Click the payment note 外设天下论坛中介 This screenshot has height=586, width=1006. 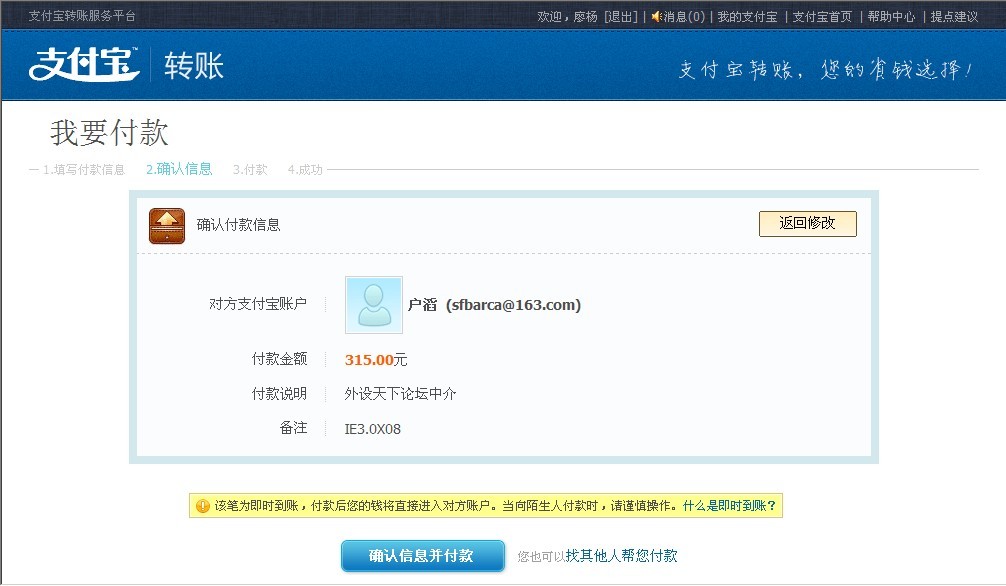(x=400, y=393)
